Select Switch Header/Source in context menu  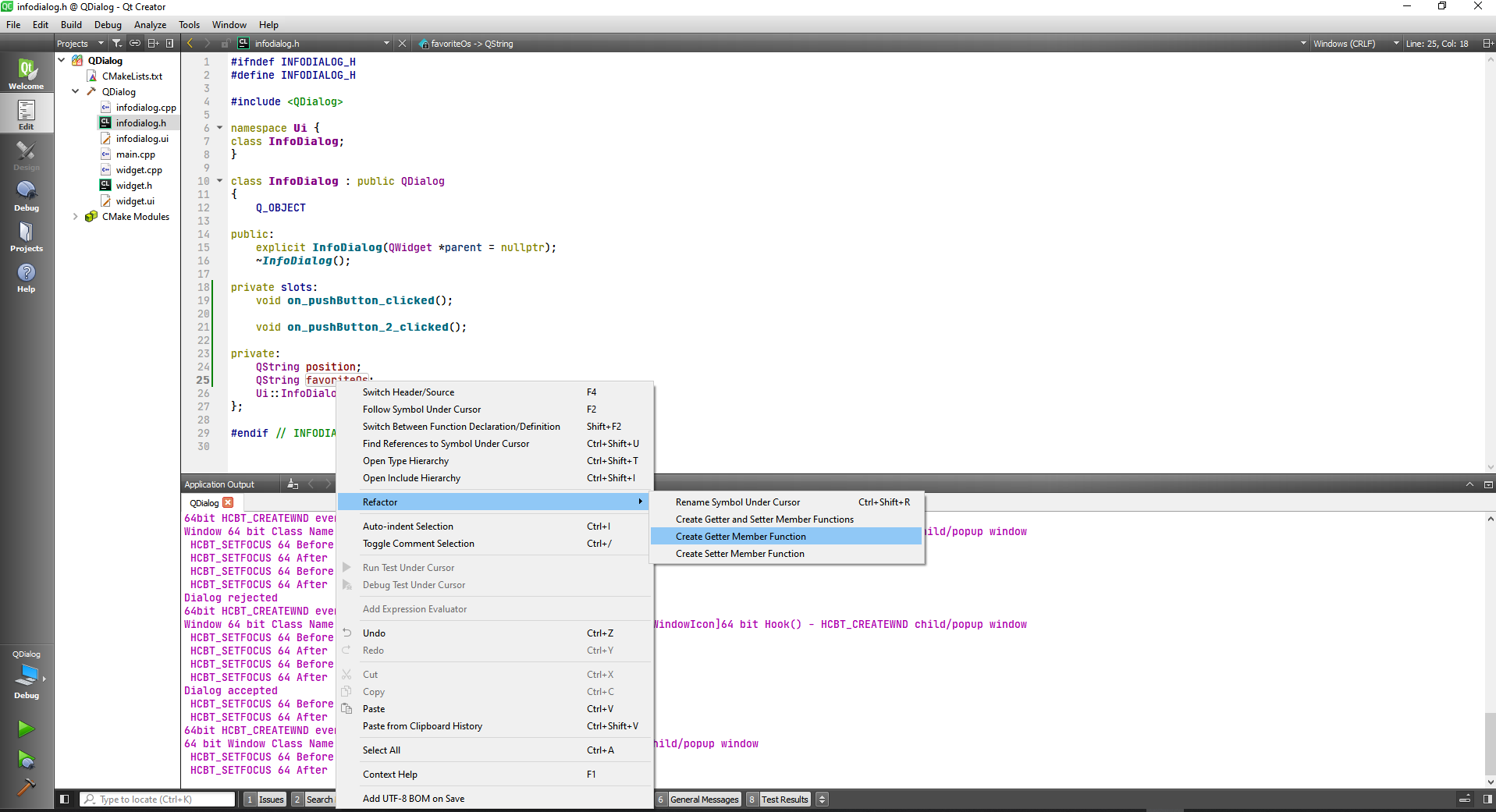(494, 392)
